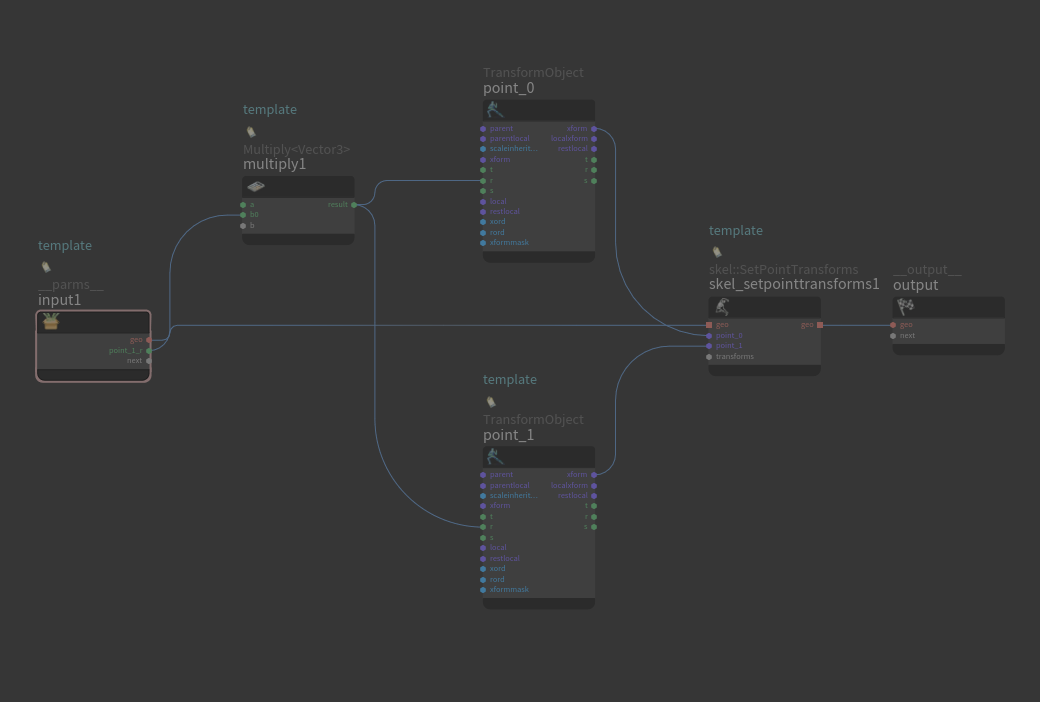Screen dimensions: 1040x702
Task: Click the local input port on point_0
Action: [x=483, y=202]
